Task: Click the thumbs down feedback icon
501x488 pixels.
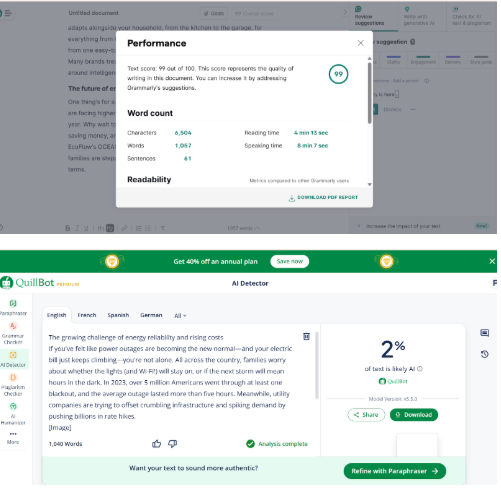Action: pos(173,444)
